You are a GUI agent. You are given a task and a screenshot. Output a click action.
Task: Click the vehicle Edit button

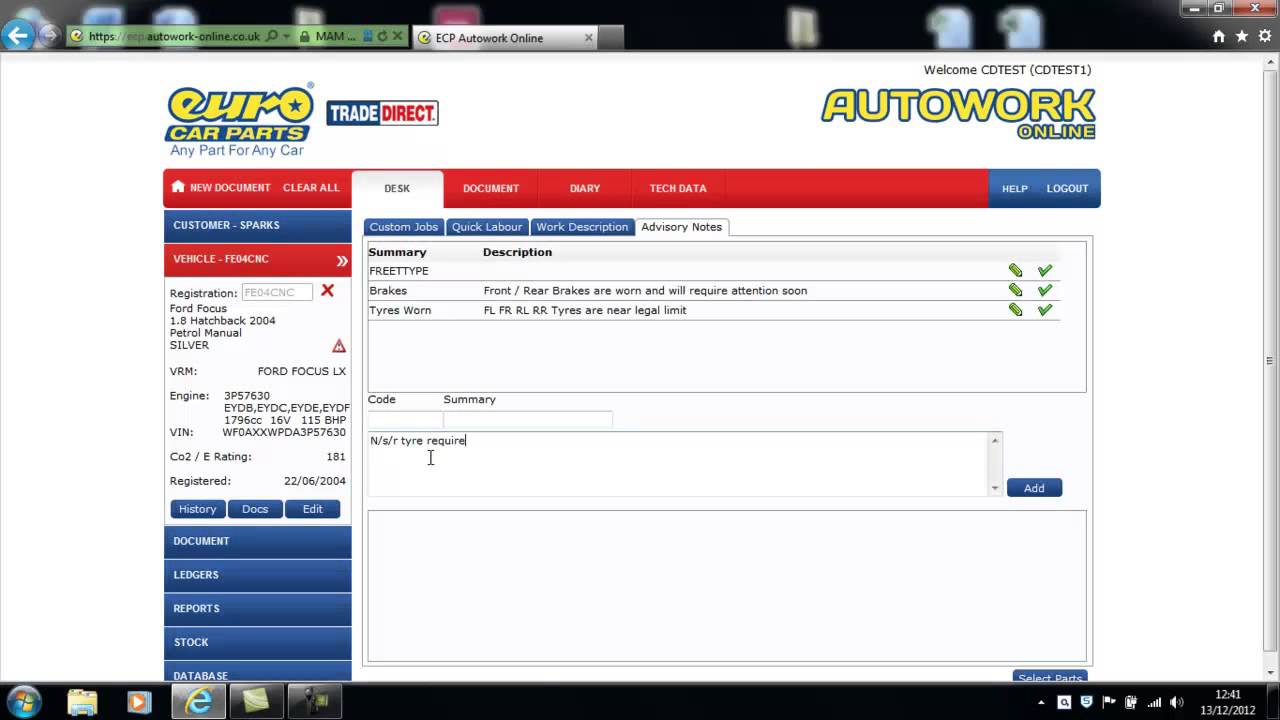point(313,509)
